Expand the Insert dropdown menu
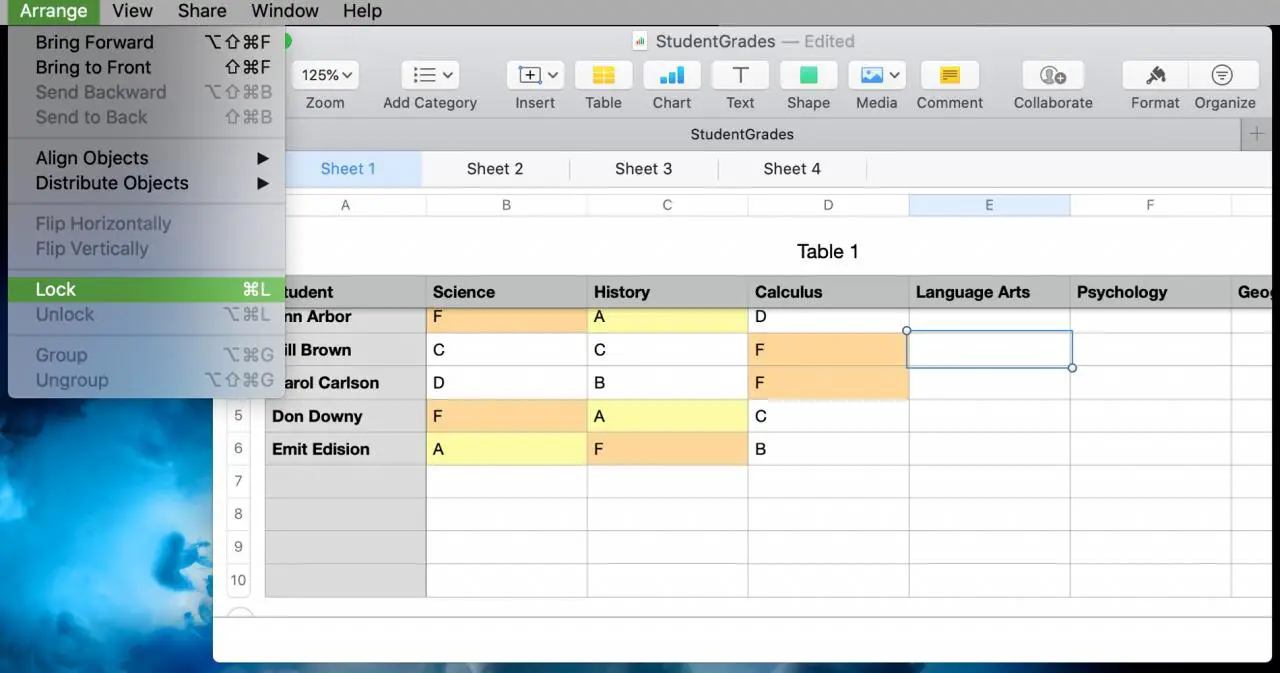The width and height of the screenshot is (1280, 673). (x=535, y=76)
